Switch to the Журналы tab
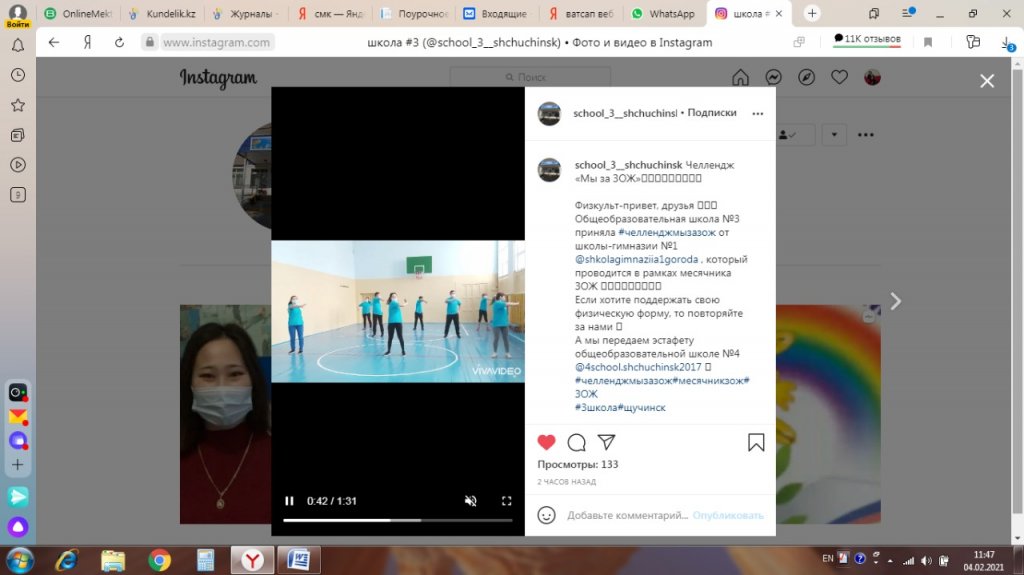The height and width of the screenshot is (575, 1024). [x=247, y=13]
